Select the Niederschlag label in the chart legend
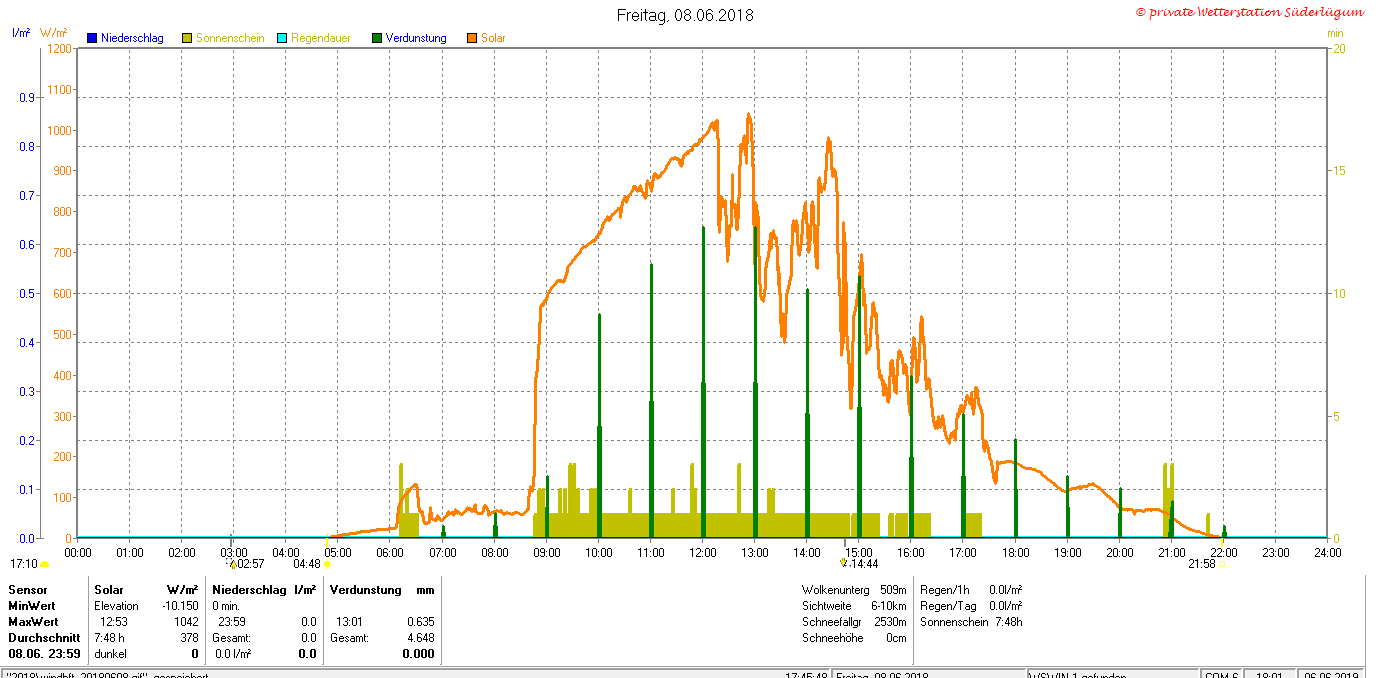The image size is (1396, 678). (x=132, y=38)
